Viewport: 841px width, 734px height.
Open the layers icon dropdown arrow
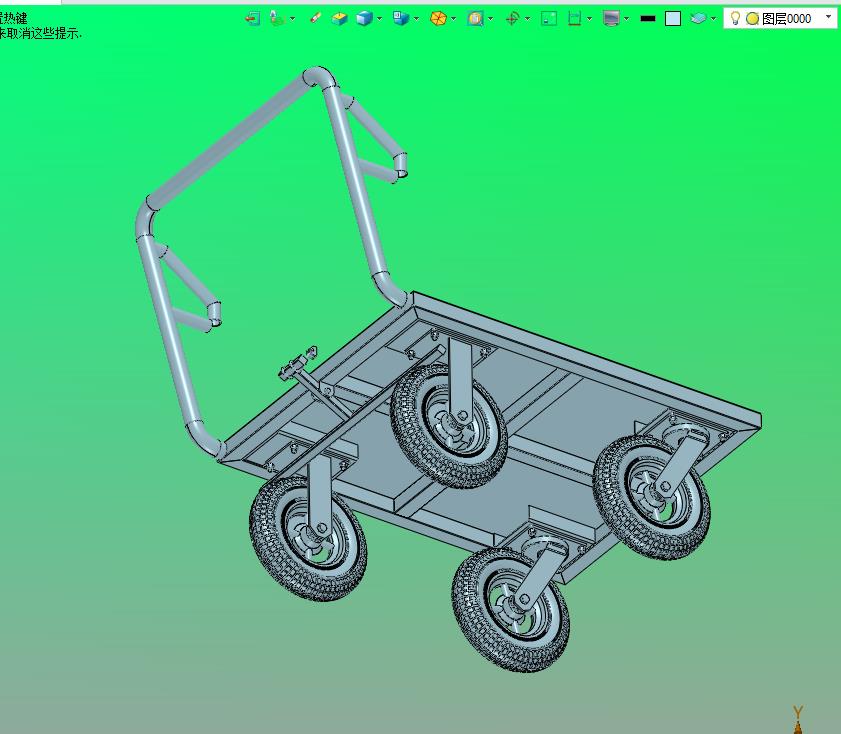coord(713,19)
